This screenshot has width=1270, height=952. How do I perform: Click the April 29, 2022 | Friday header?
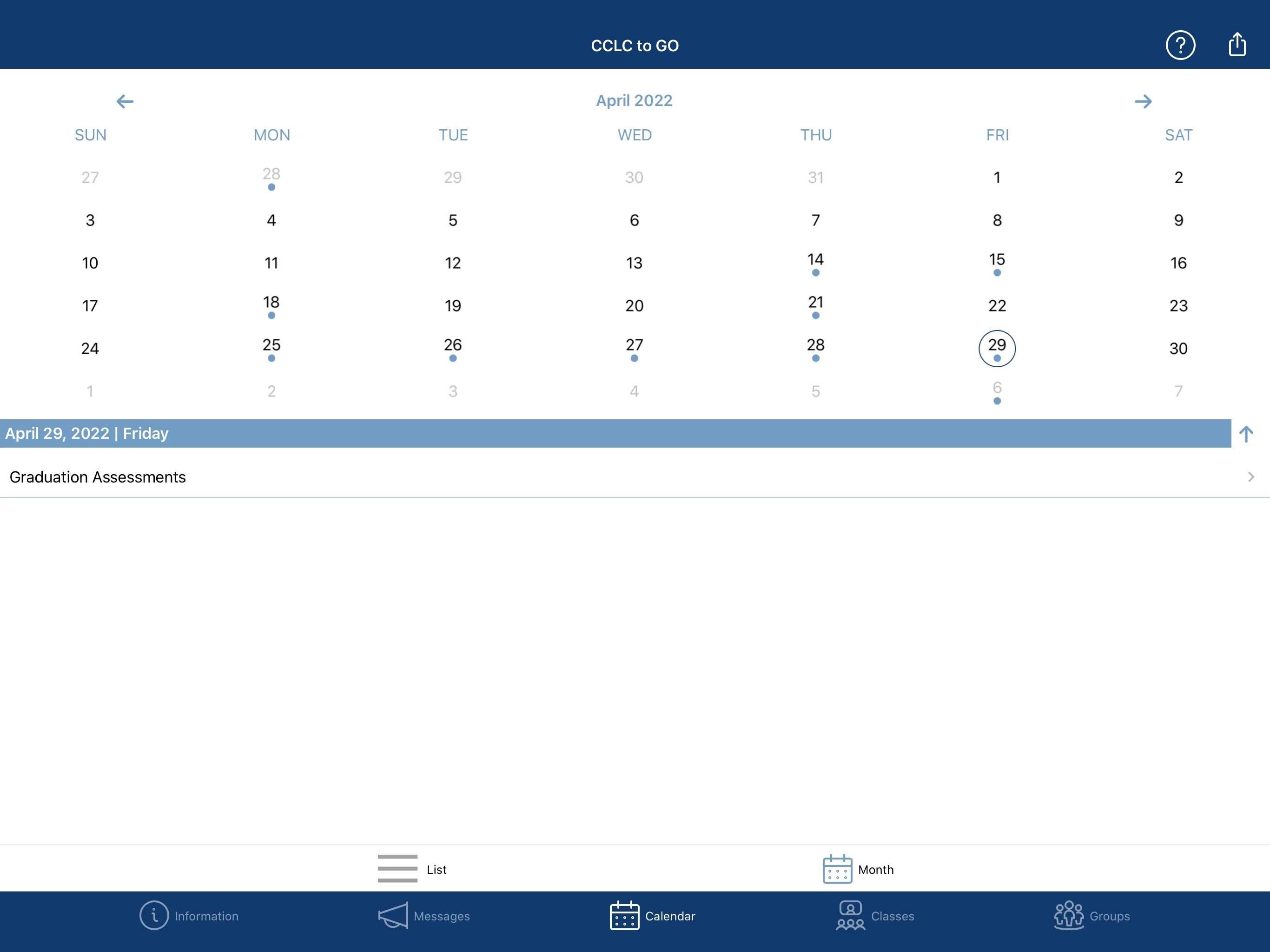(x=615, y=434)
